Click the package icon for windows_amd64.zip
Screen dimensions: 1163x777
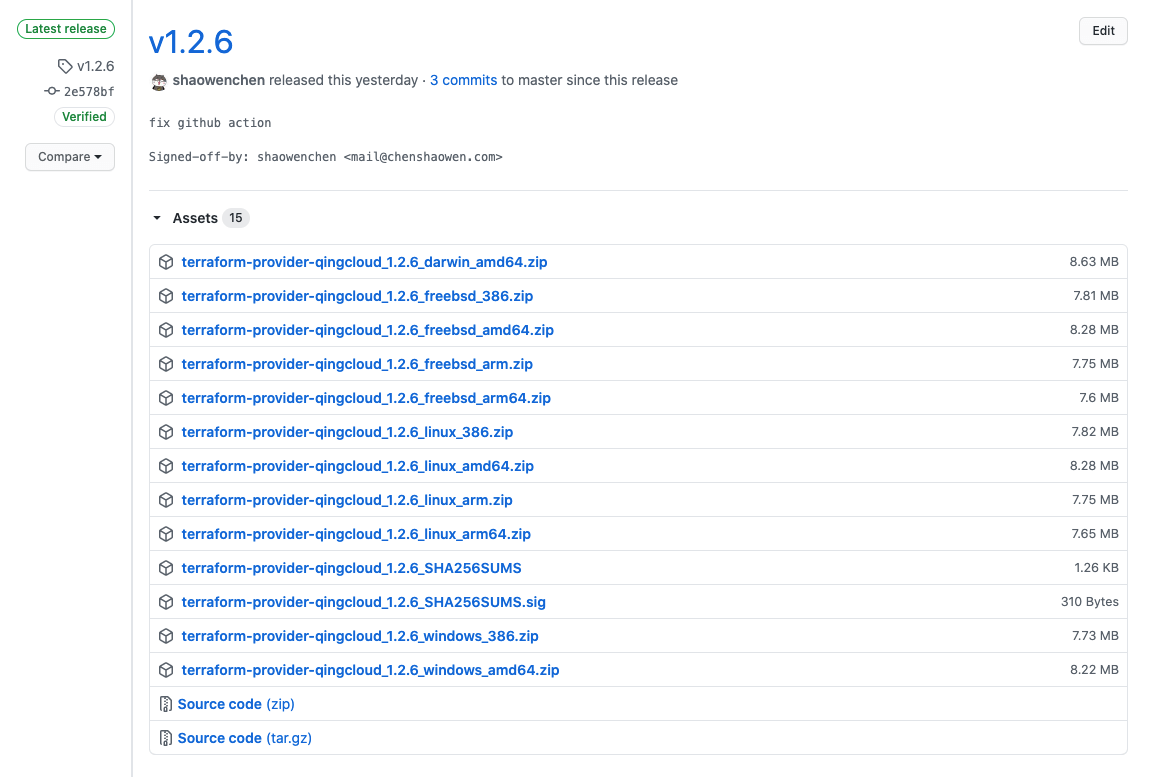166,670
